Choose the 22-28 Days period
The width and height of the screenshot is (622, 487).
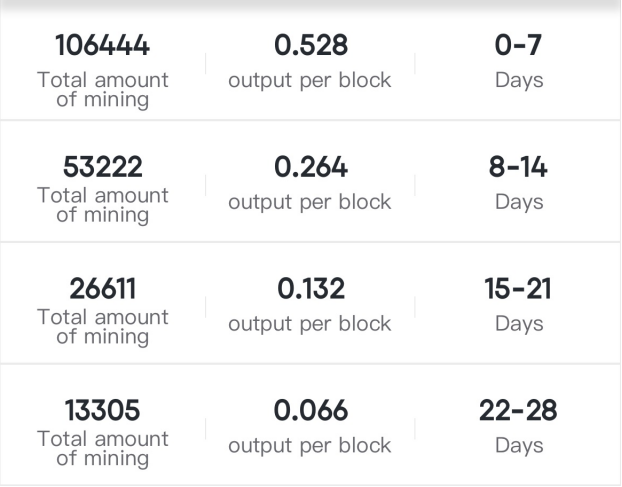518,410
